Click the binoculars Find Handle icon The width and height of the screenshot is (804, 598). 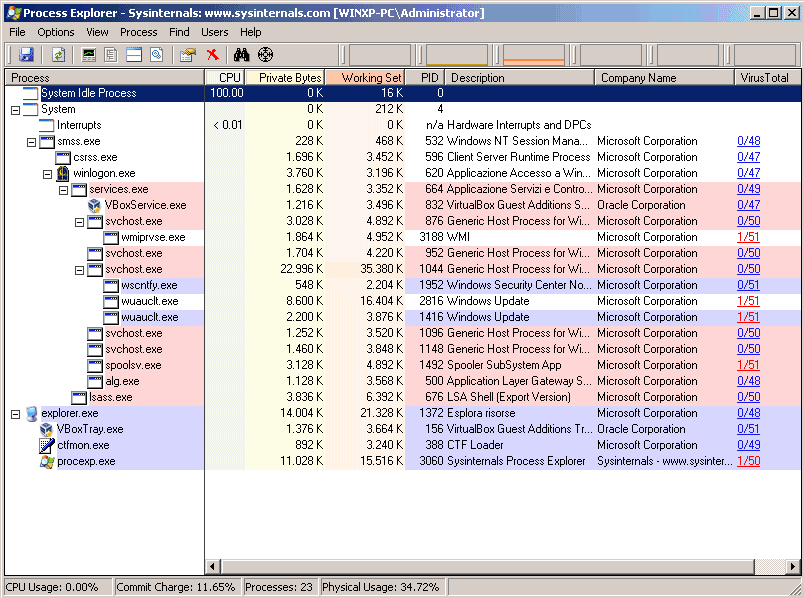coord(242,54)
